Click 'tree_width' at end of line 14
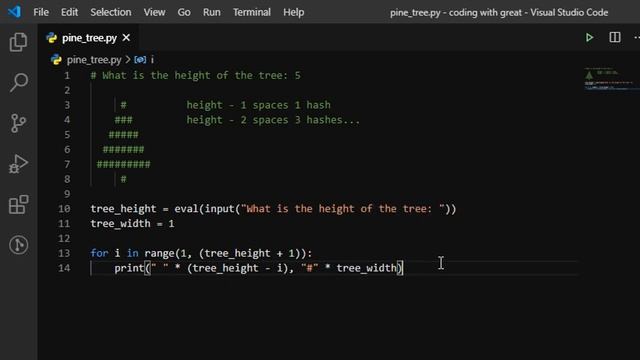 coord(366,268)
